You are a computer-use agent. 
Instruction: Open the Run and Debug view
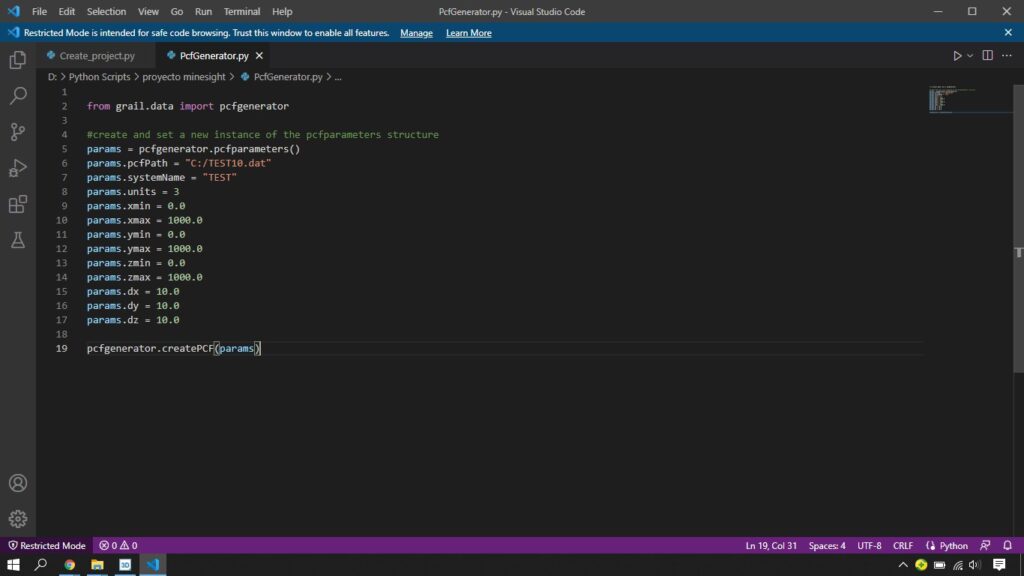(x=18, y=168)
